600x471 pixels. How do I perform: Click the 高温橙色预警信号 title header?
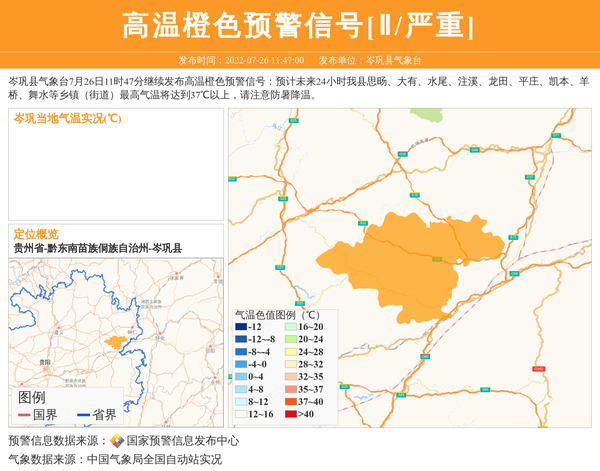click(x=299, y=26)
